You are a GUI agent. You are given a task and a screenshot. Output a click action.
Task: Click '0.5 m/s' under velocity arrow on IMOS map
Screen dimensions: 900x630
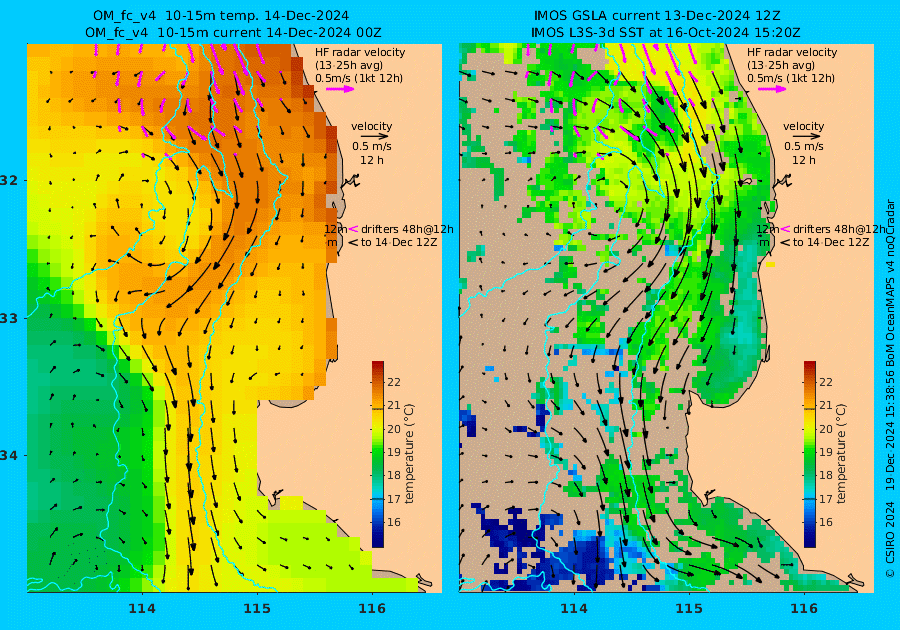[x=804, y=147]
